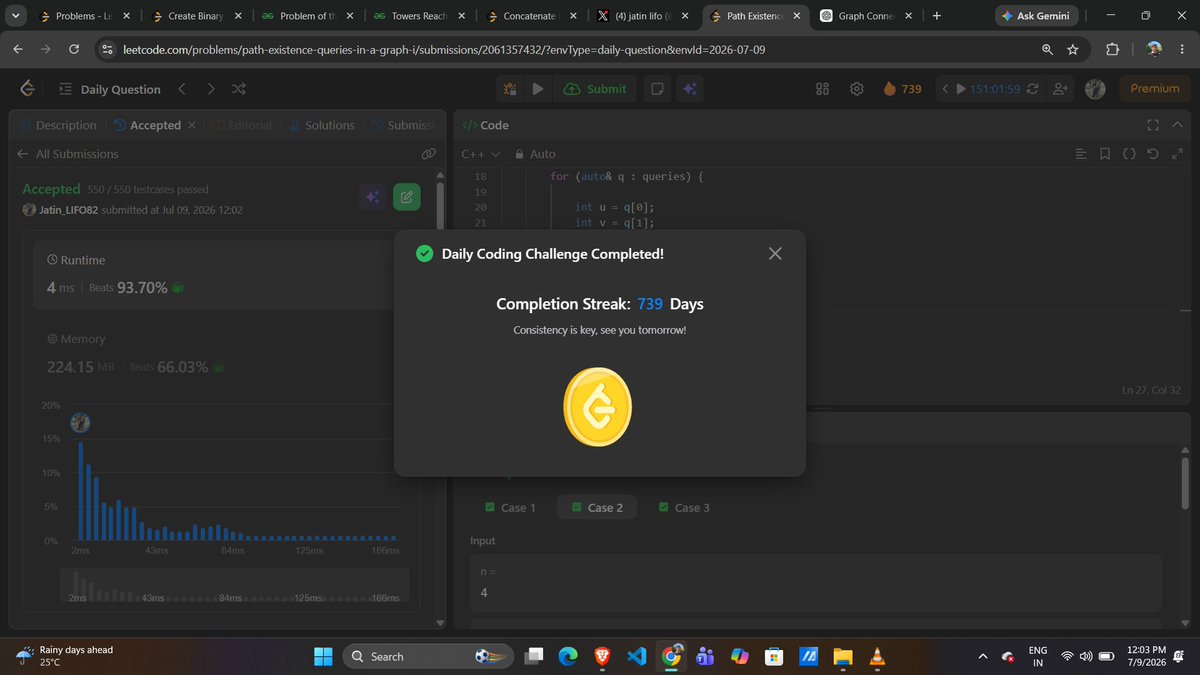
Task: Pick a random question with shuffle icon
Action: 239,89
